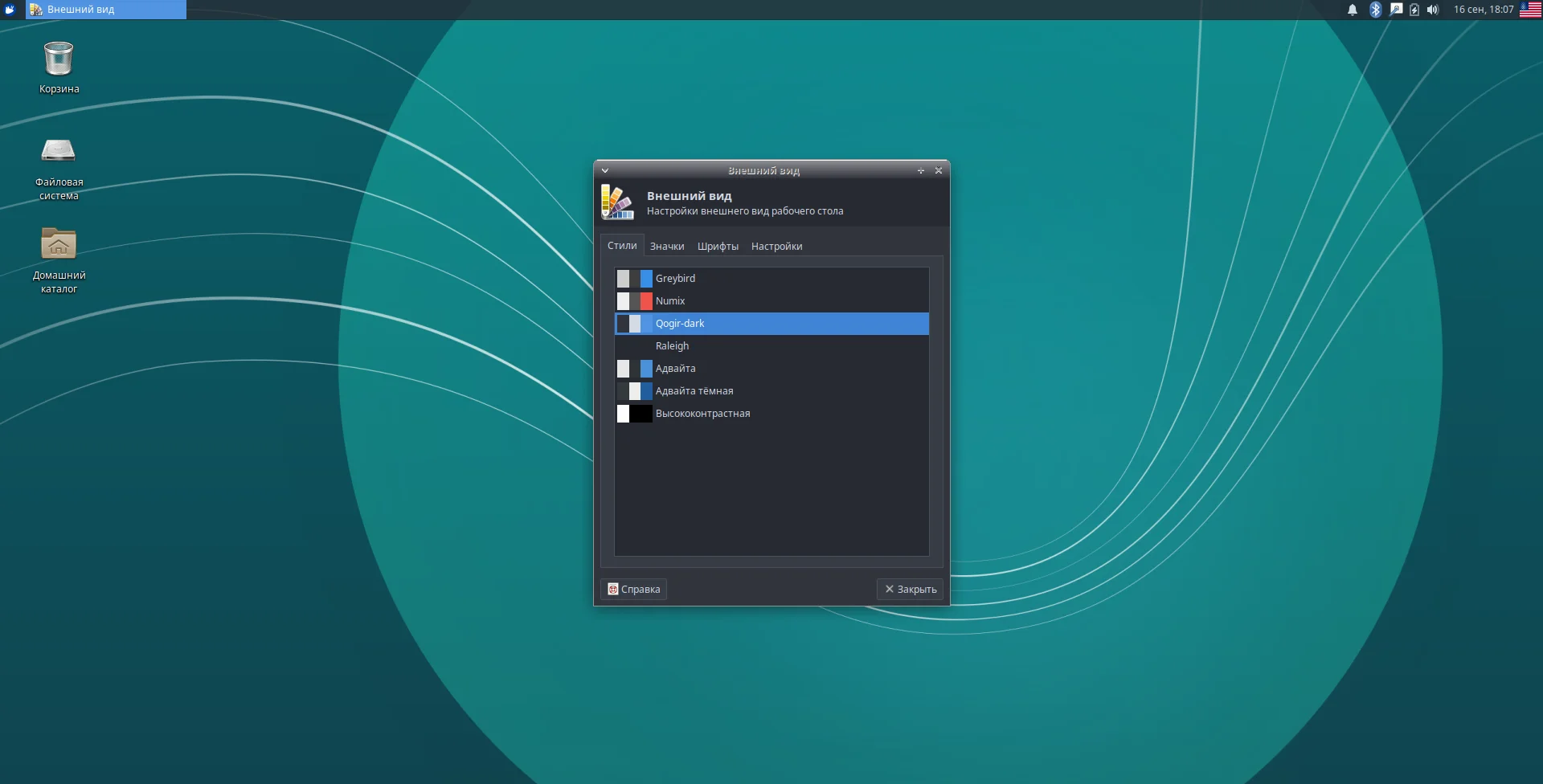Click the network connection tray icon
Image resolution: width=1543 pixels, height=784 pixels.
point(1396,10)
